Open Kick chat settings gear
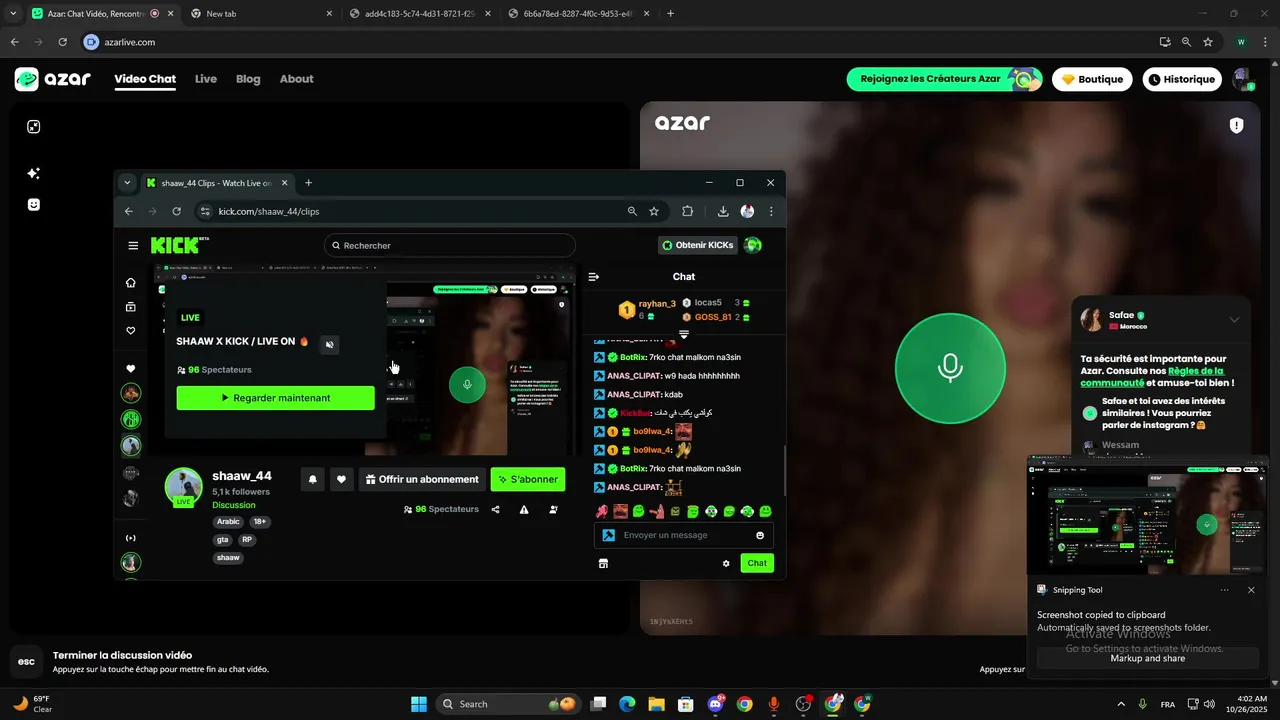 726,563
